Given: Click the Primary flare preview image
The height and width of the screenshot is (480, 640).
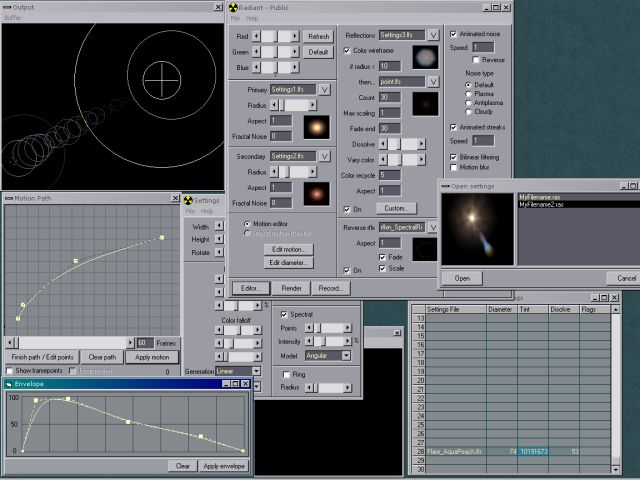Looking at the screenshot, I should coord(316,127).
